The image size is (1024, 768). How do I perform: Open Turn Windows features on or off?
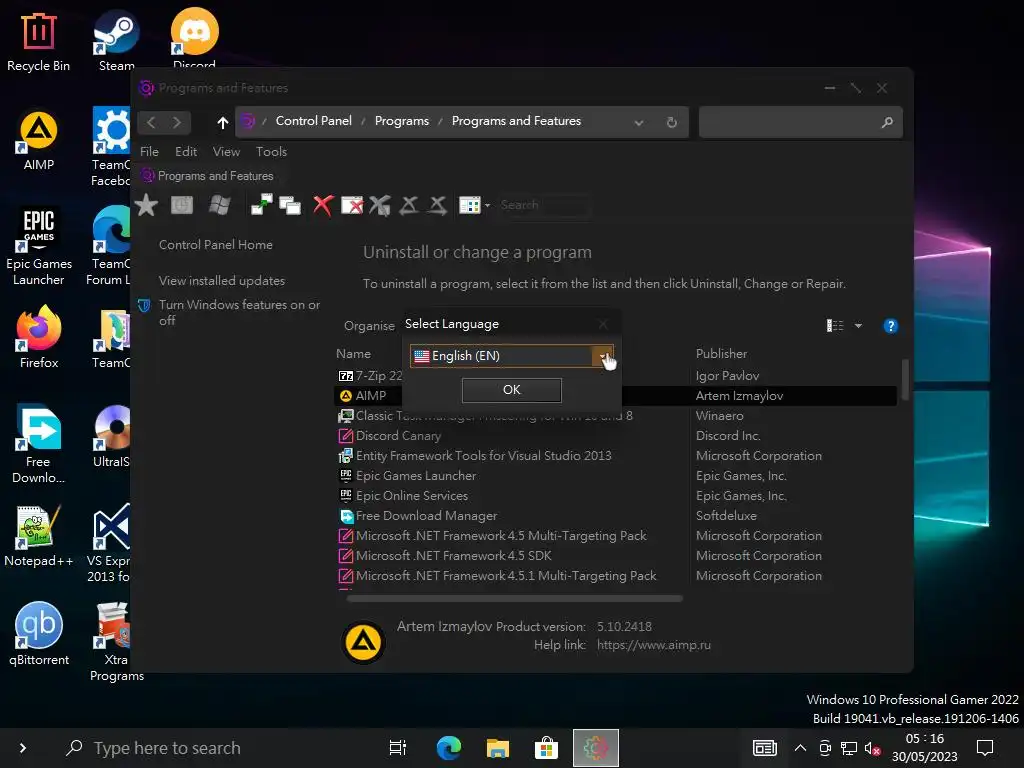239,312
